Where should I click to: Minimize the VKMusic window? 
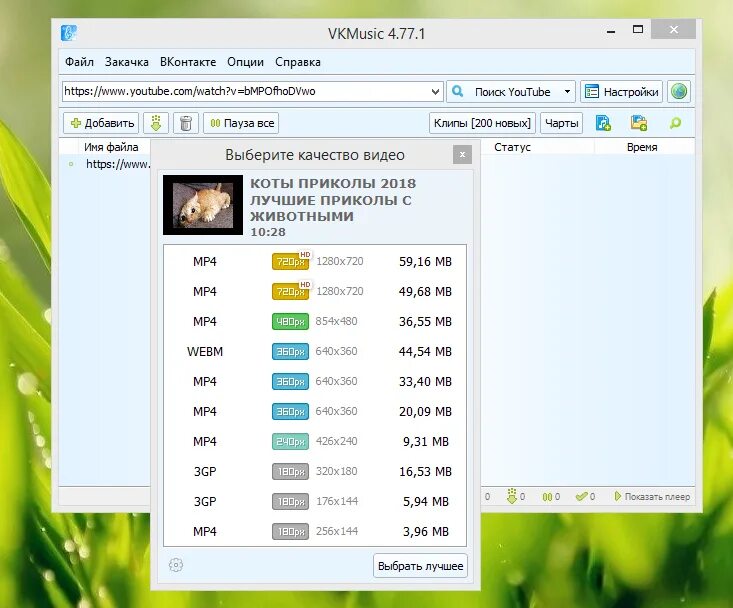click(611, 31)
